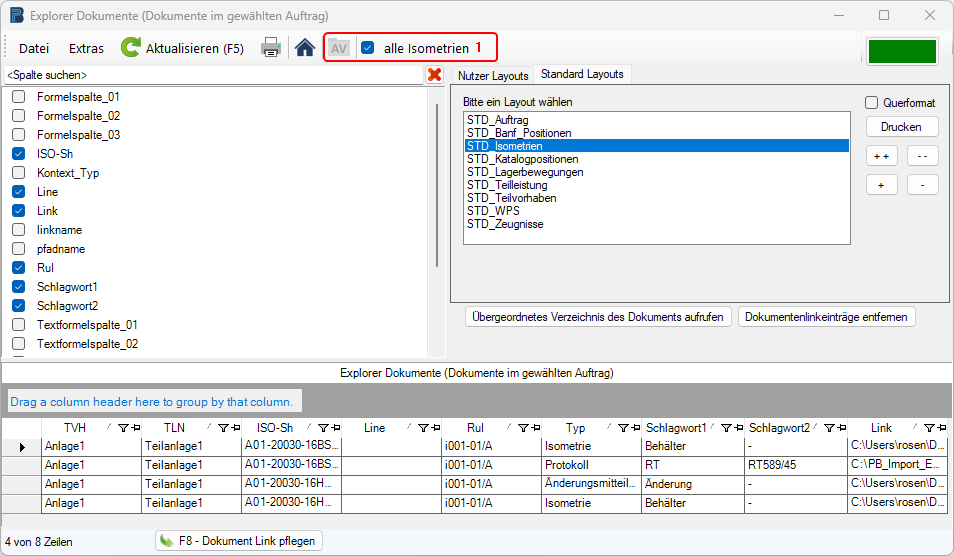This screenshot has width=954, height=556.
Task: Open filter dropdown on Schlagwort1 column
Action: click(x=725, y=428)
